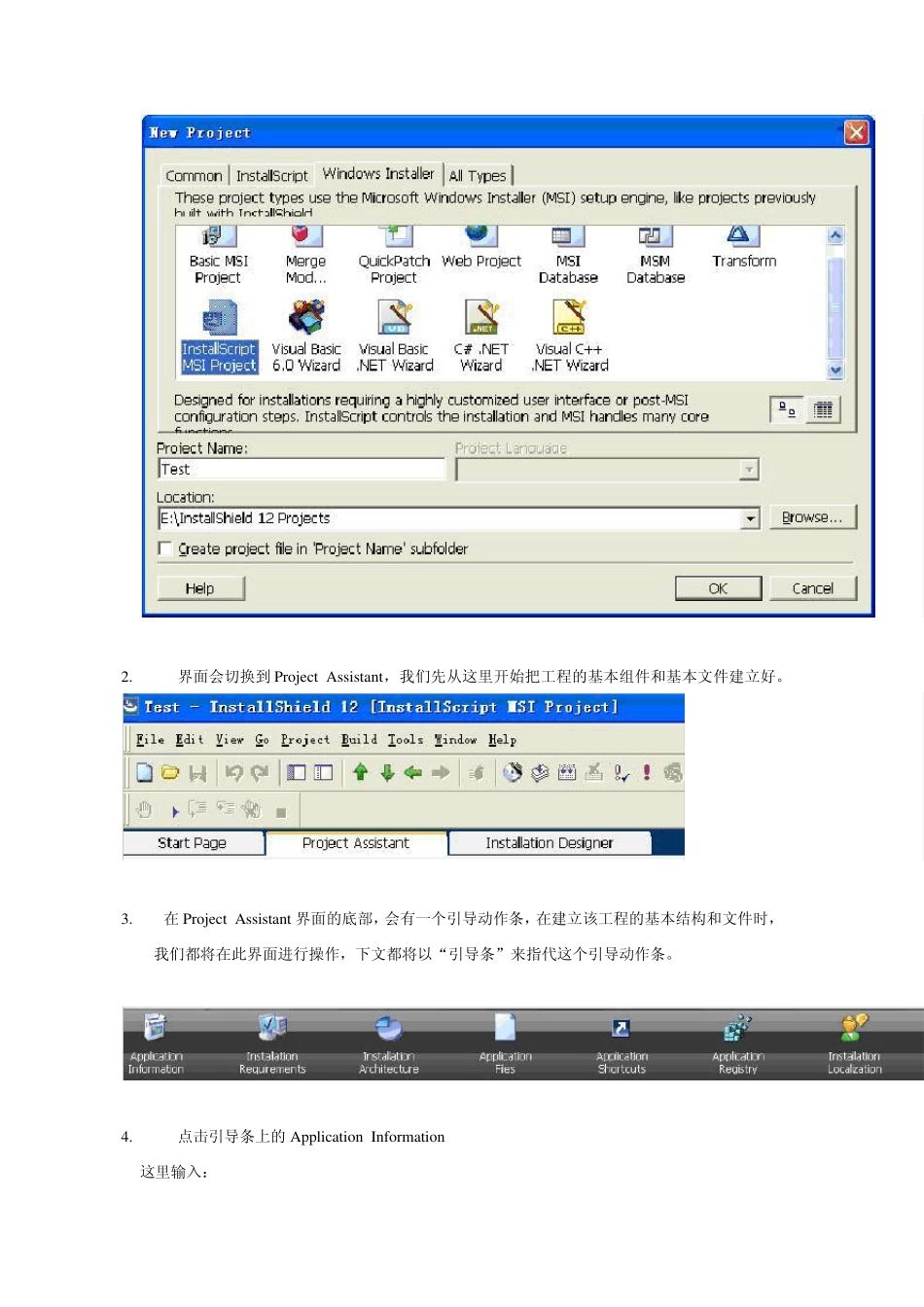Select the Basic MSI Project type
The height and width of the screenshot is (1307, 924).
click(218, 256)
